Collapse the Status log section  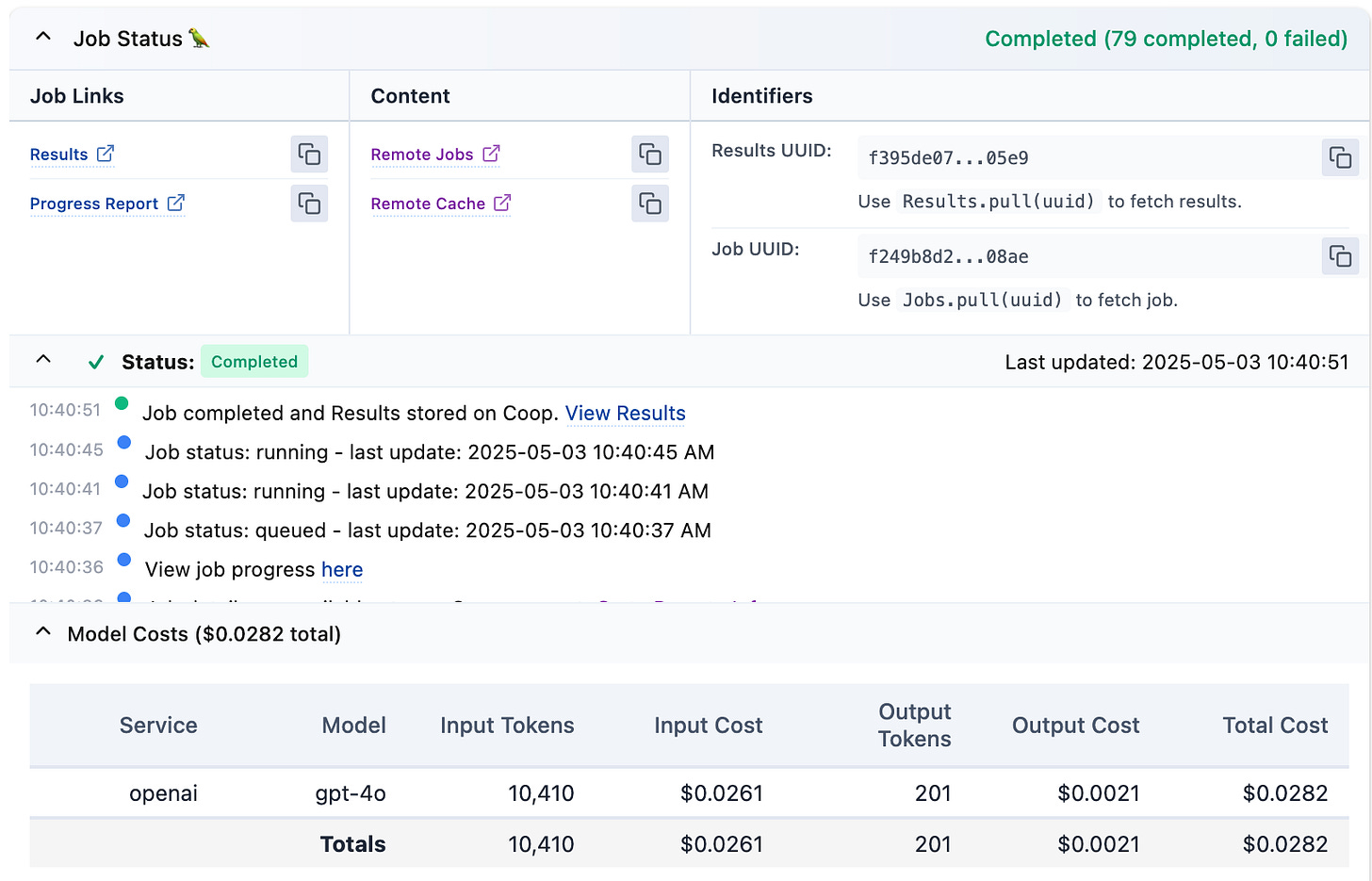pyautogui.click(x=42, y=361)
